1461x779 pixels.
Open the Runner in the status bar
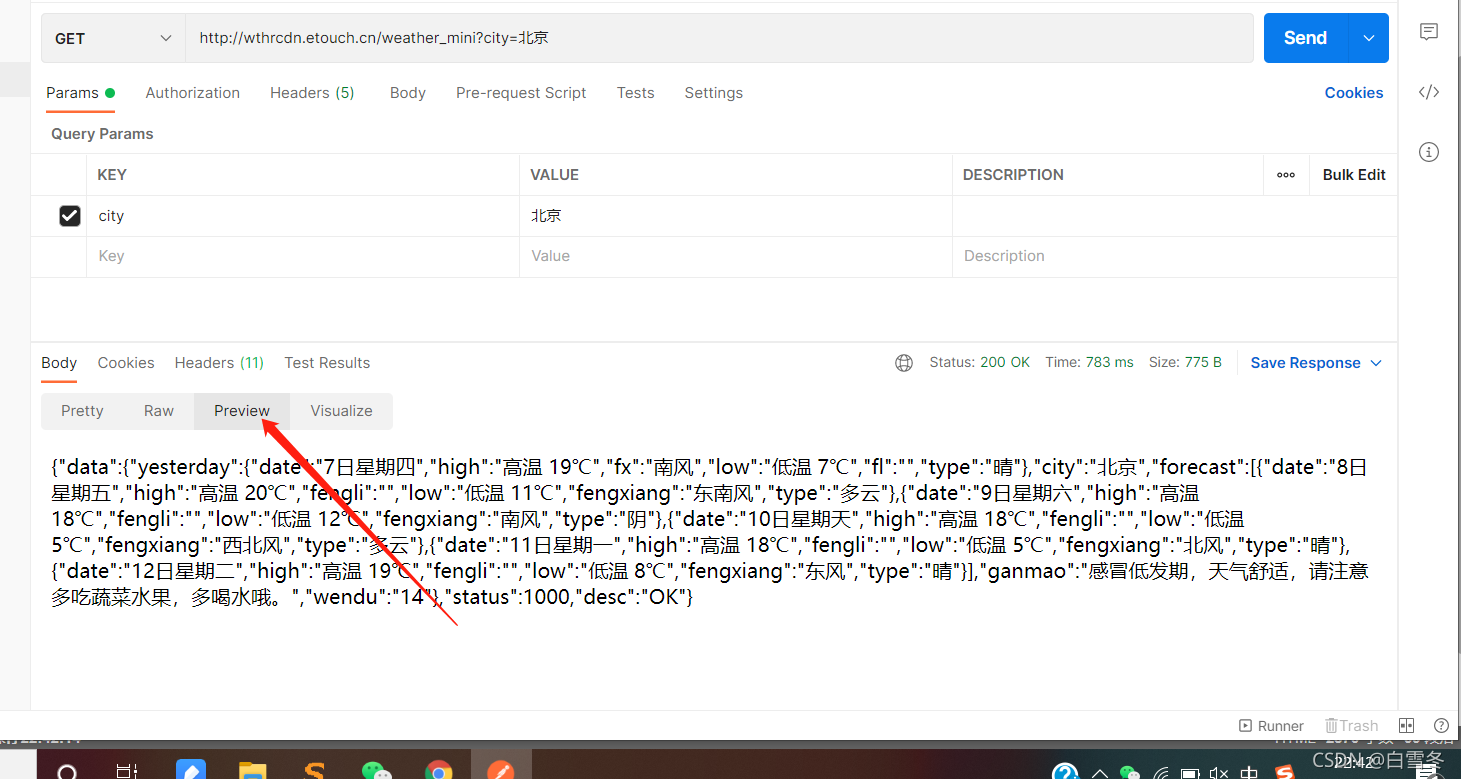[x=1271, y=726]
